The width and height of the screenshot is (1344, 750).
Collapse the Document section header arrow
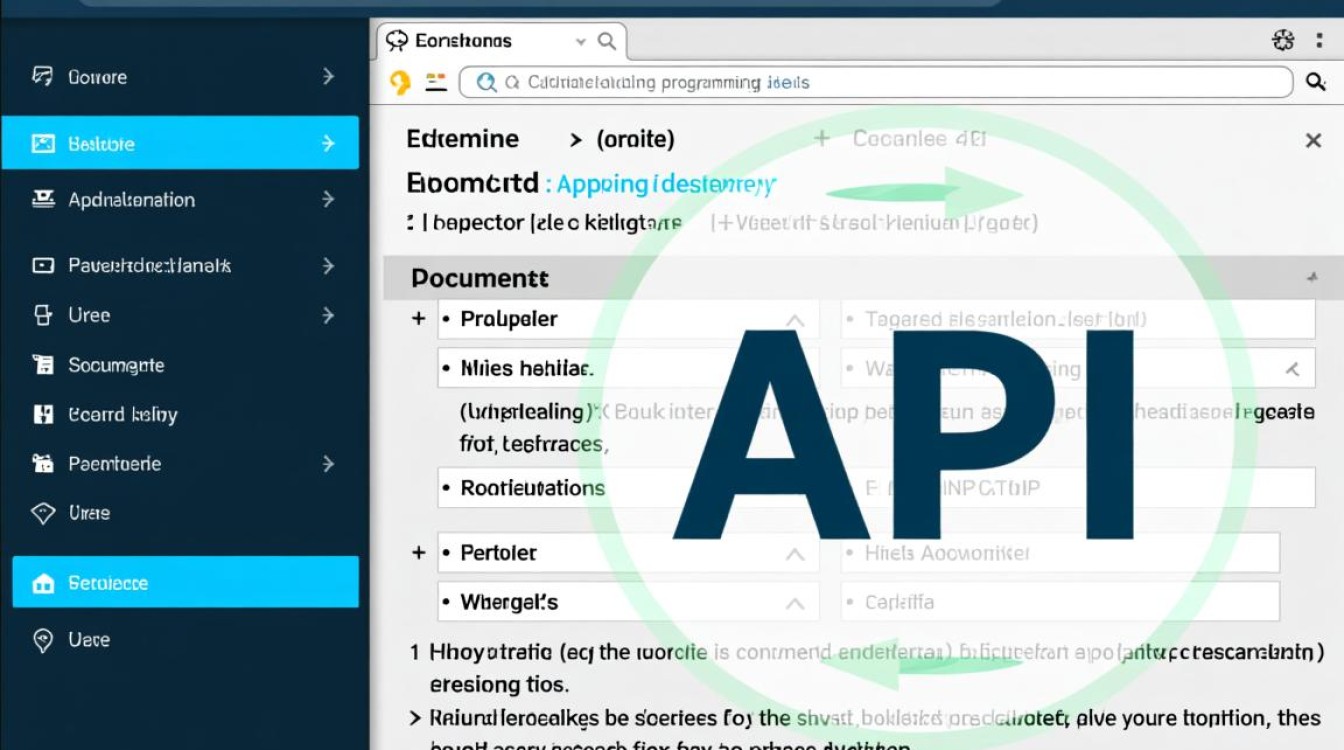tap(1311, 278)
